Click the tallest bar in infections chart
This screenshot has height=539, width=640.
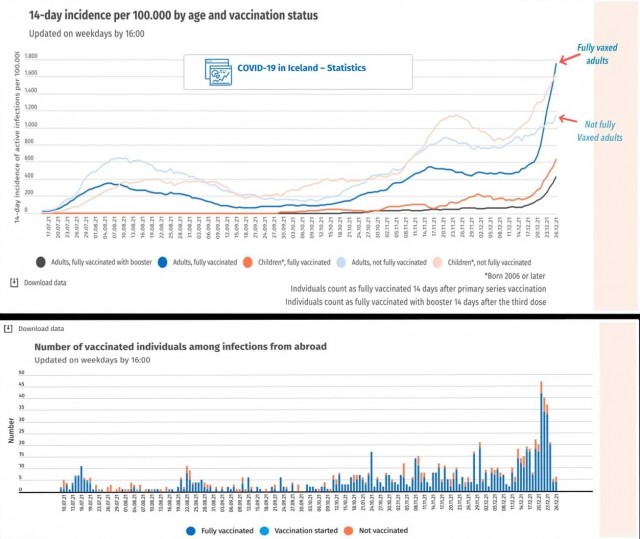point(541,436)
